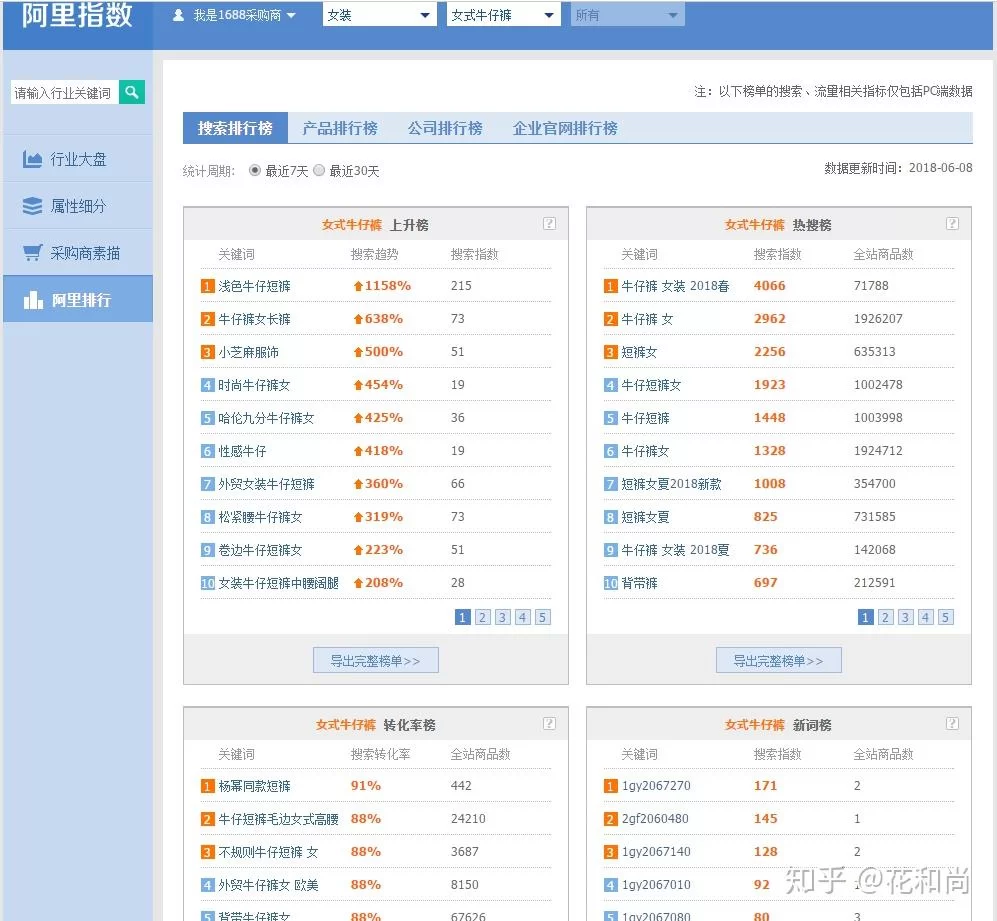Click the 阿里排行 bar chart icon
Image resolution: width=997 pixels, height=921 pixels.
coord(32,300)
